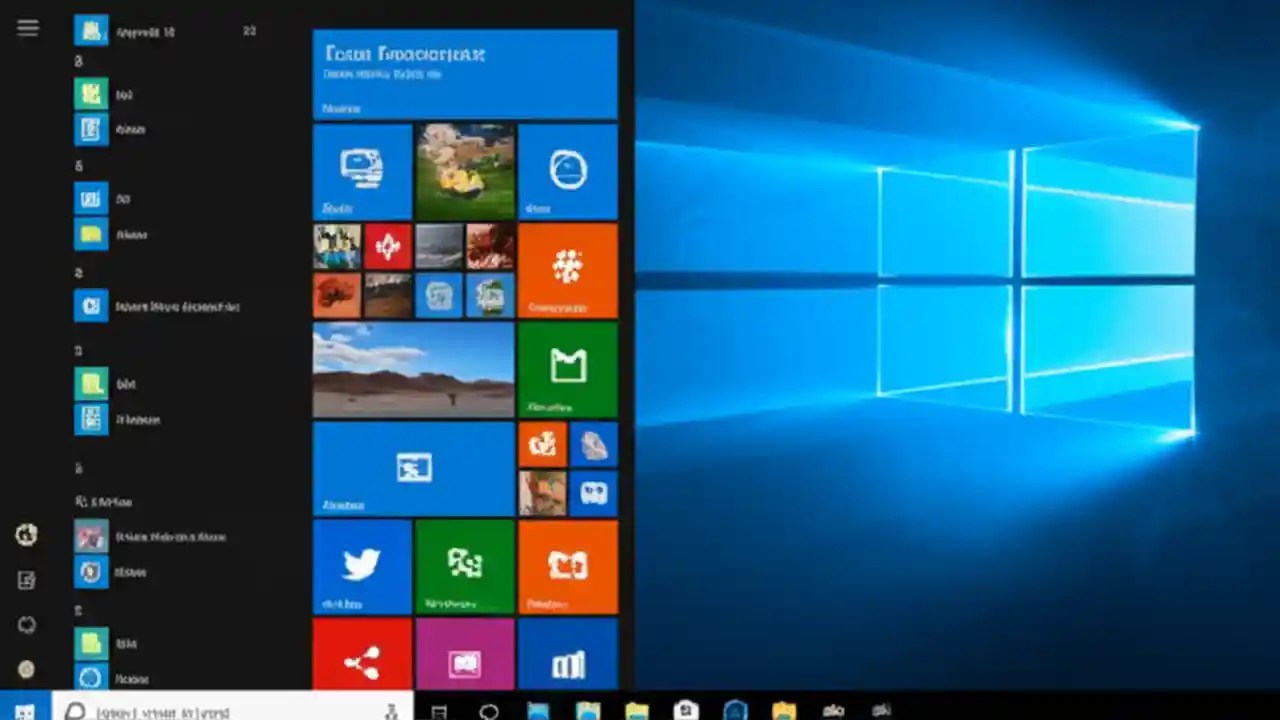Expand the Start menu hamburger navigation

pos(27,27)
